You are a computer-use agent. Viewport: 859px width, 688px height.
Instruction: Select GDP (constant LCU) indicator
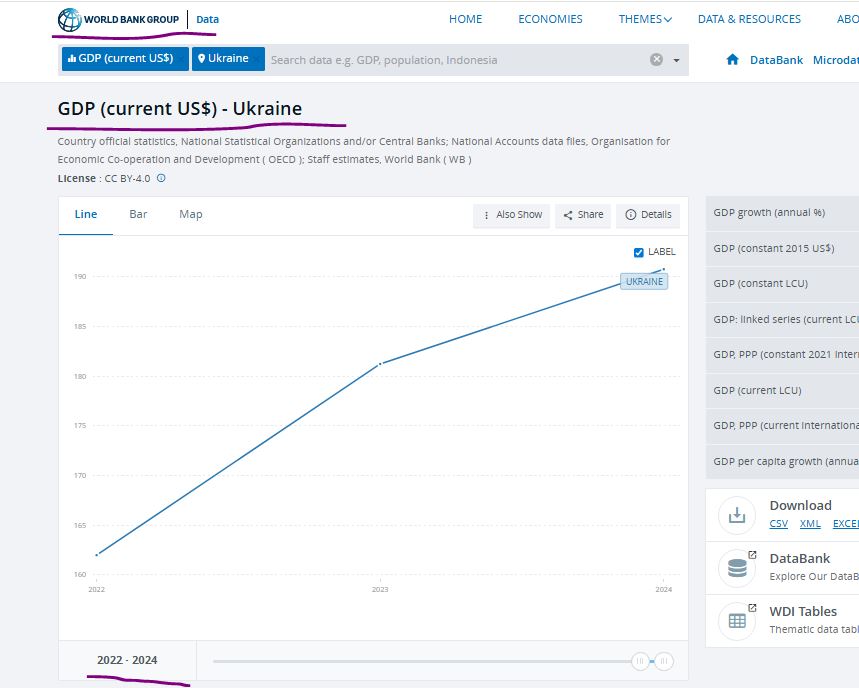click(782, 284)
